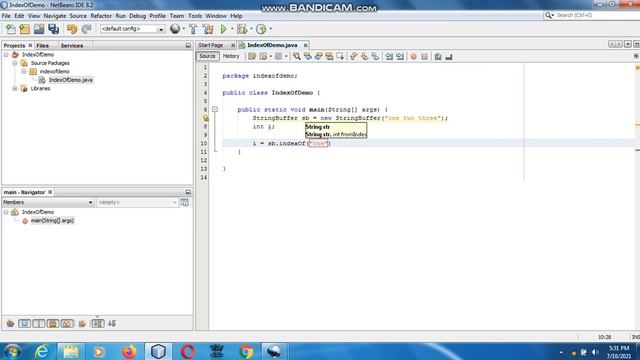Open Firefox from the taskbar
The width and height of the screenshot is (640, 360).
click(129, 351)
